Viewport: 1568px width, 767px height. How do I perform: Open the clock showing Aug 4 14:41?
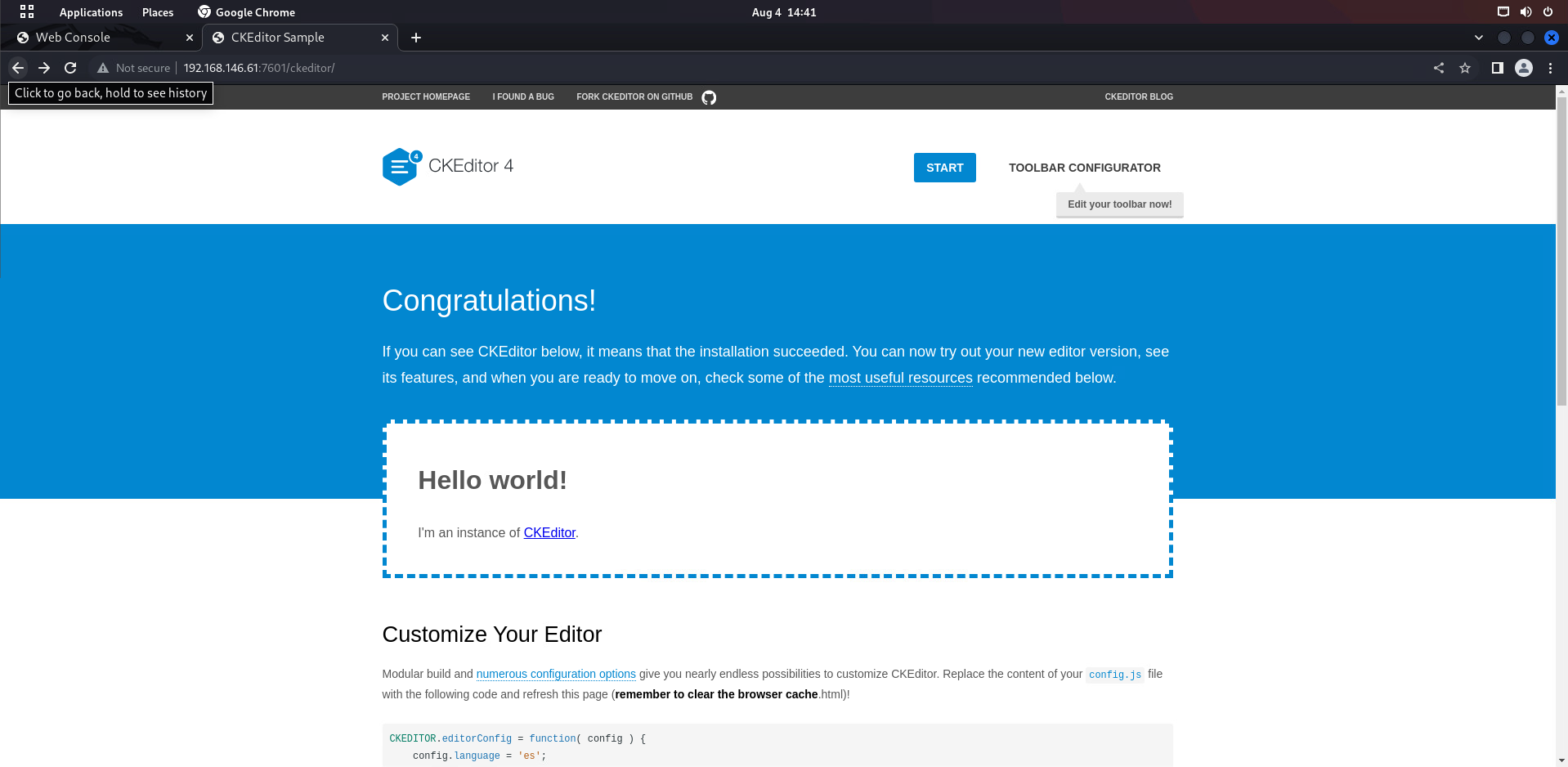pyautogui.click(x=784, y=12)
